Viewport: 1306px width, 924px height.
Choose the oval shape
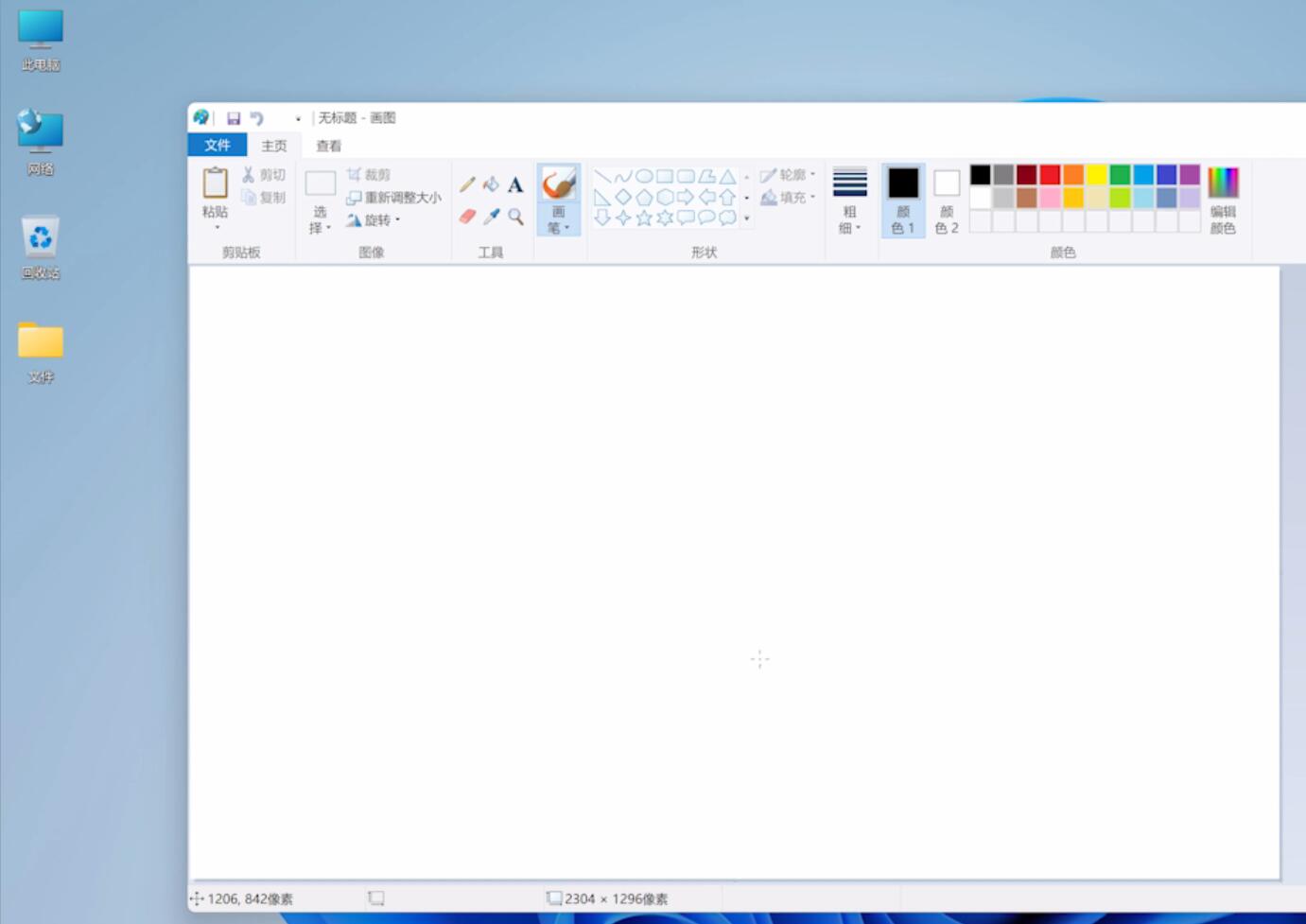pyautogui.click(x=644, y=176)
